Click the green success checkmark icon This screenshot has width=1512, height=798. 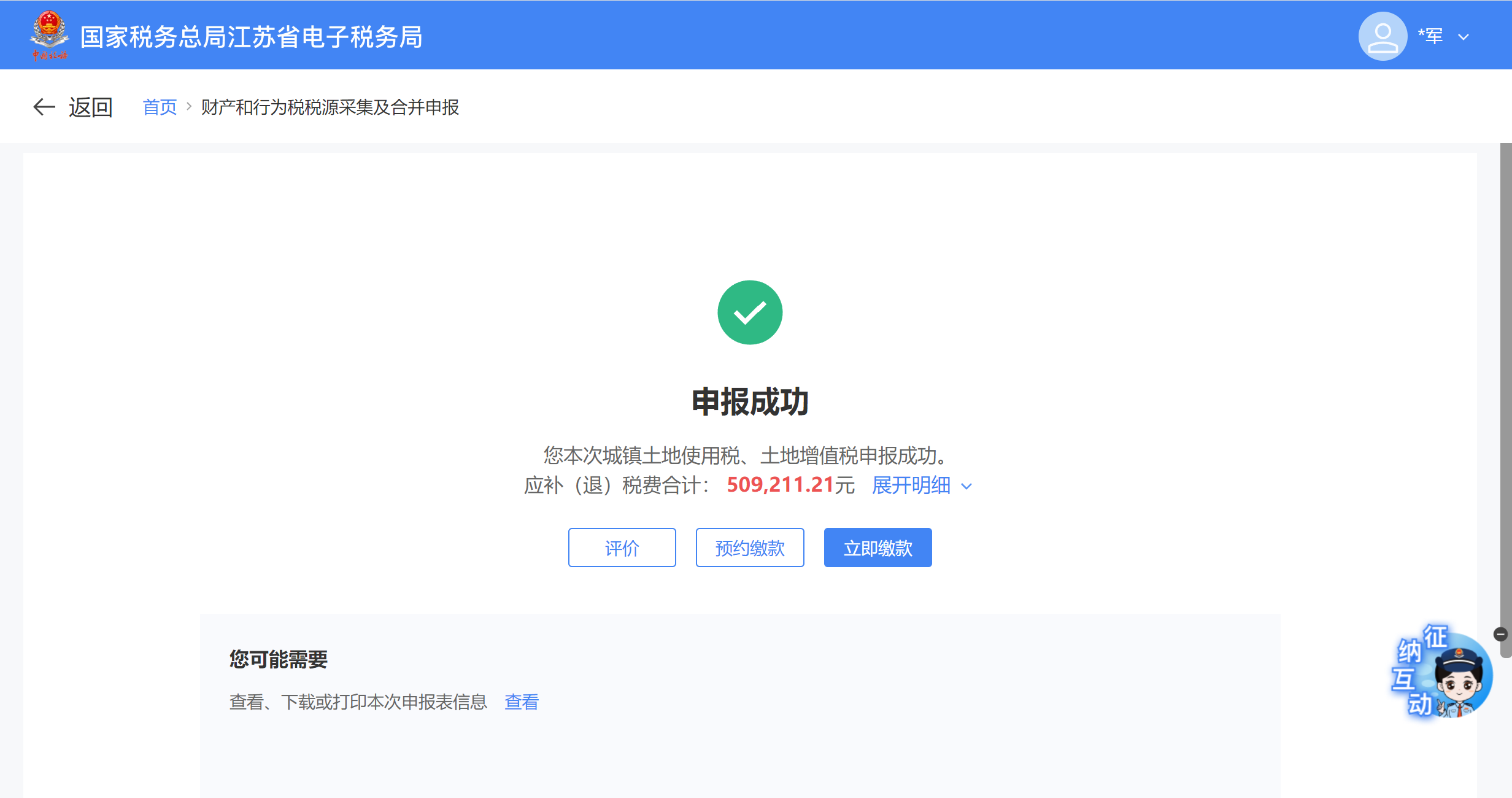pyautogui.click(x=750, y=312)
